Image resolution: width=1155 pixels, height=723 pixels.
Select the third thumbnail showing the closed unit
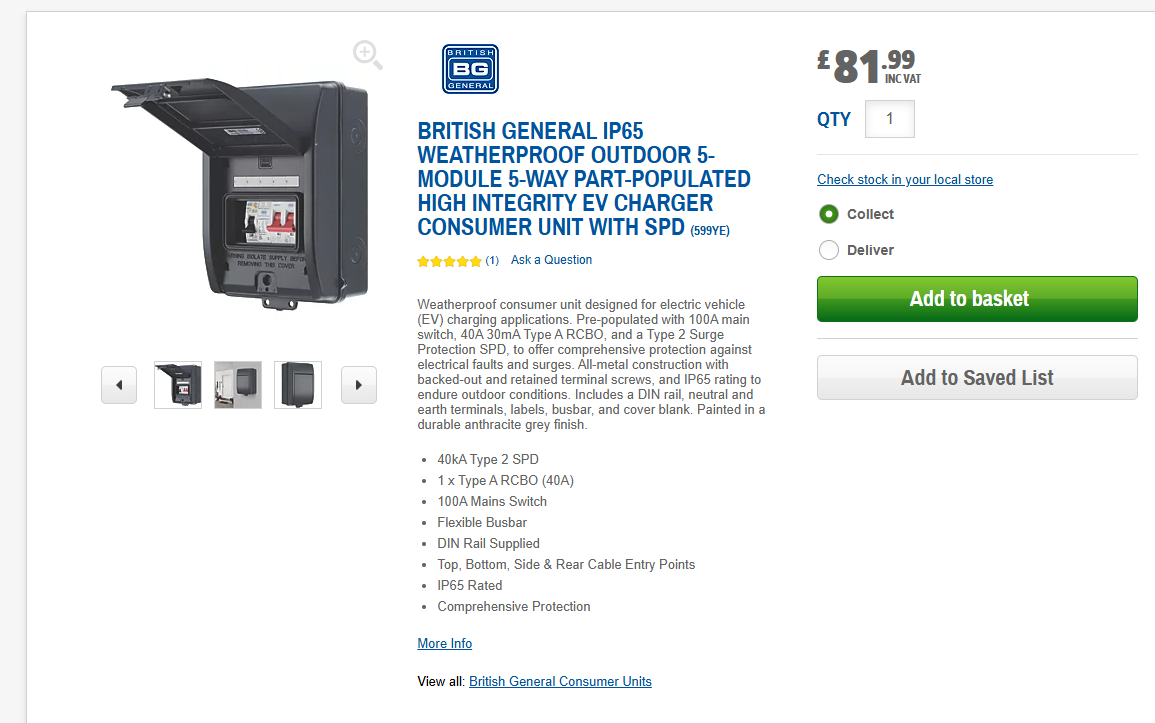pyautogui.click(x=298, y=385)
